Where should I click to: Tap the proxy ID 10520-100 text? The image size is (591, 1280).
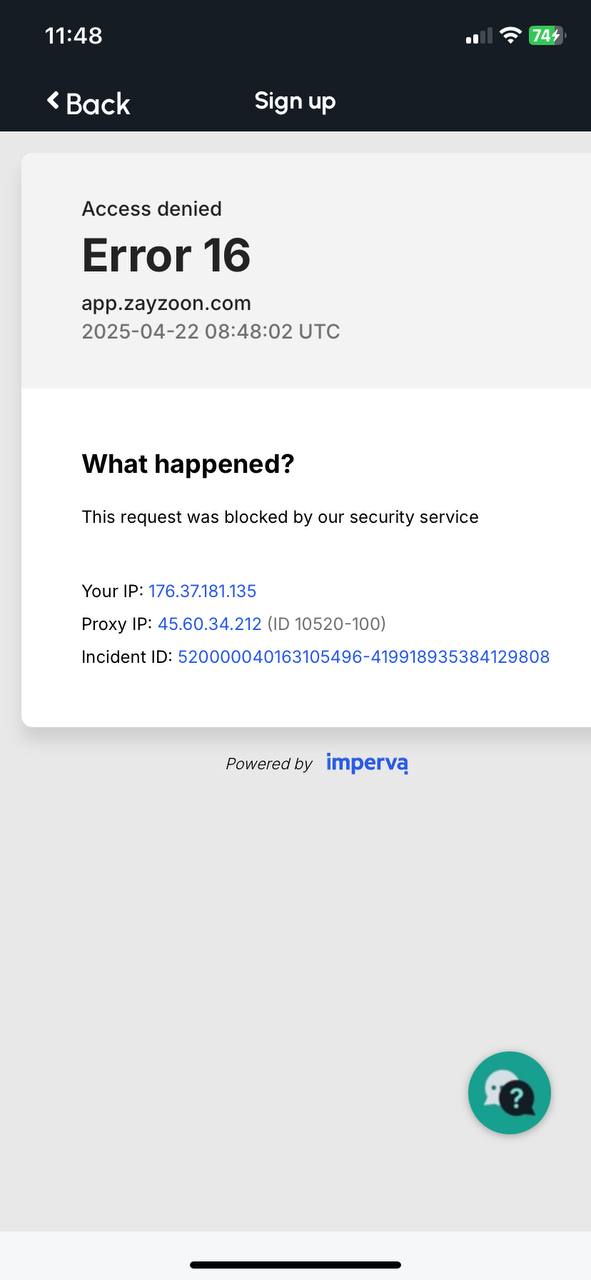[x=326, y=624]
